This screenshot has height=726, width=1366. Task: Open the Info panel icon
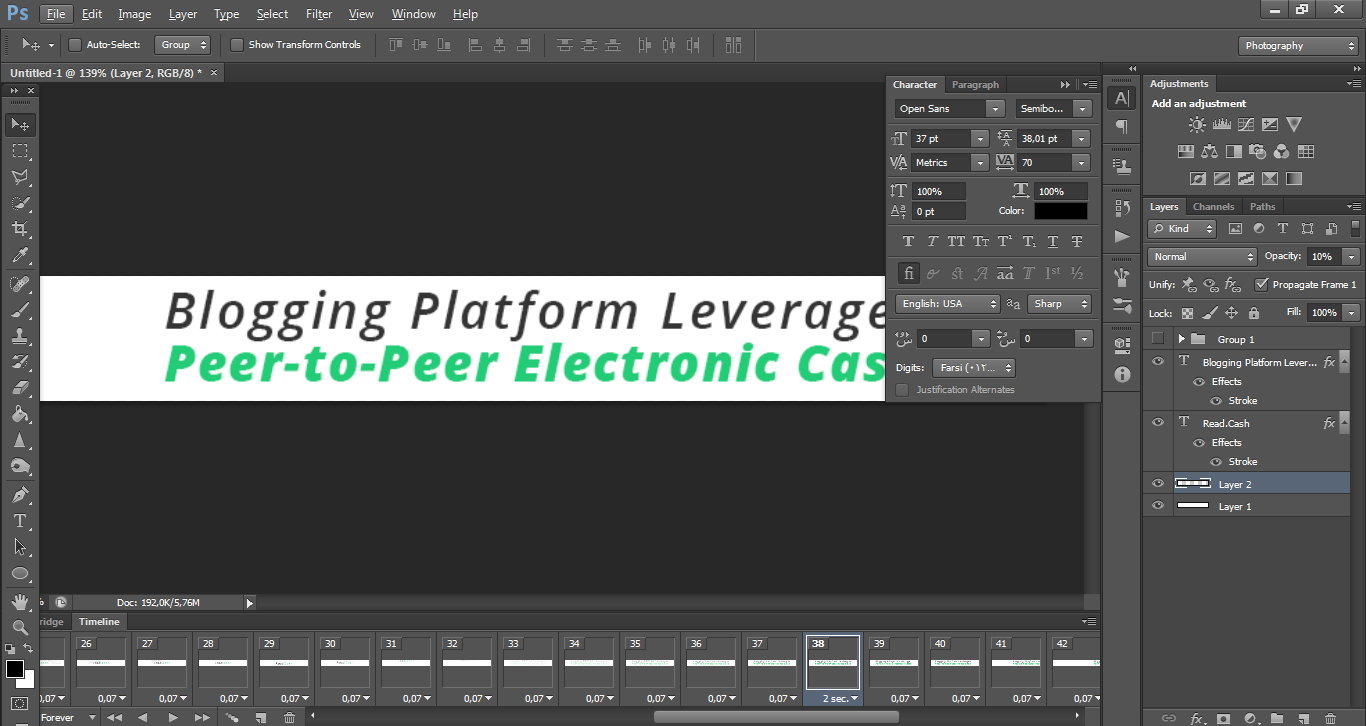coord(1122,374)
